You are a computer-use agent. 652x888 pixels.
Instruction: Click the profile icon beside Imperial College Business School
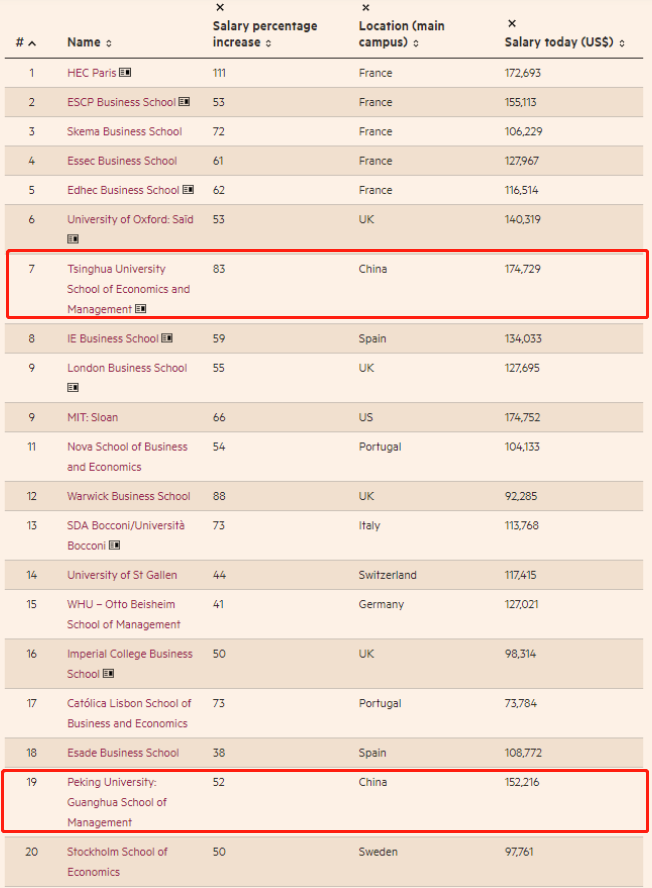click(x=109, y=674)
